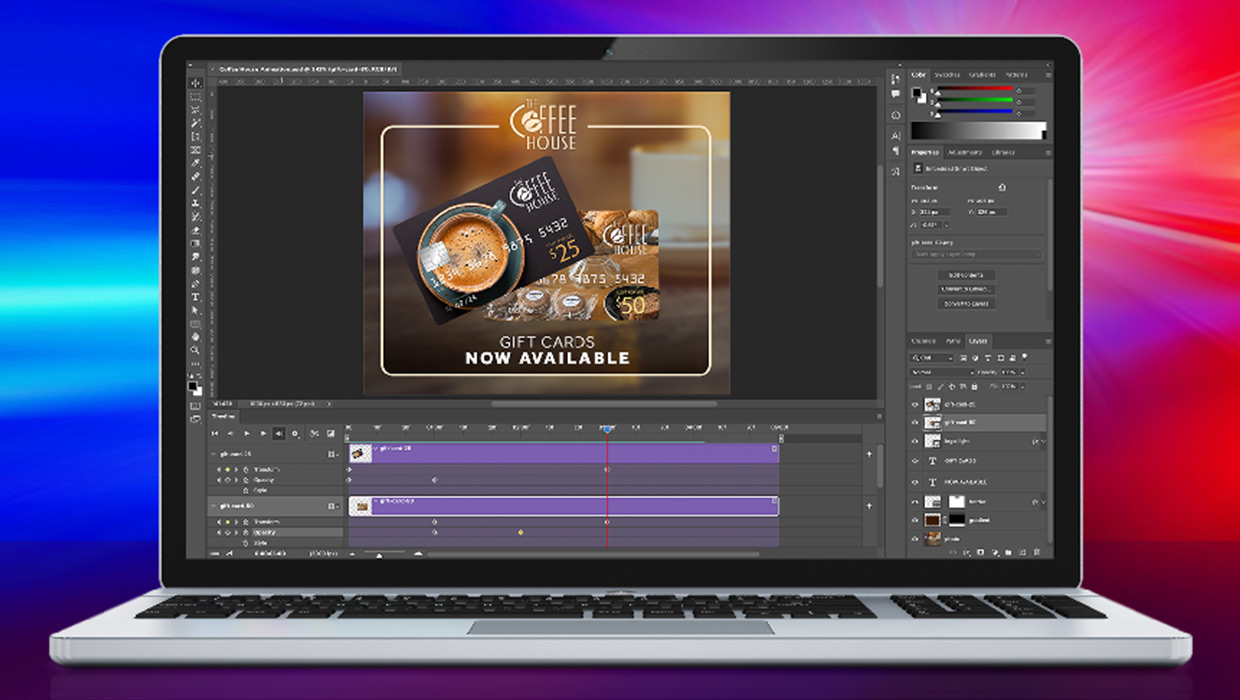1240x700 pixels.
Task: Switch to the Libraries tab
Action: tap(1001, 152)
